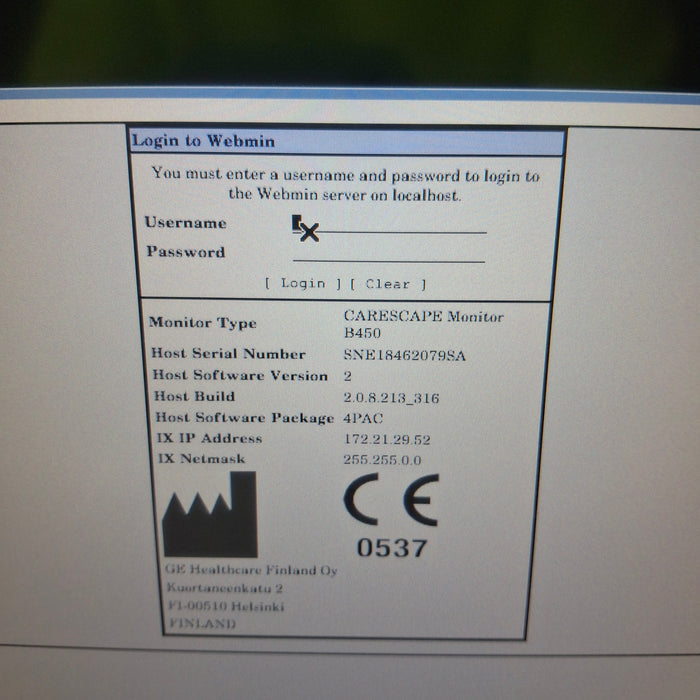Click the IX IP address 172.21.29.52

pyautogui.click(x=388, y=440)
